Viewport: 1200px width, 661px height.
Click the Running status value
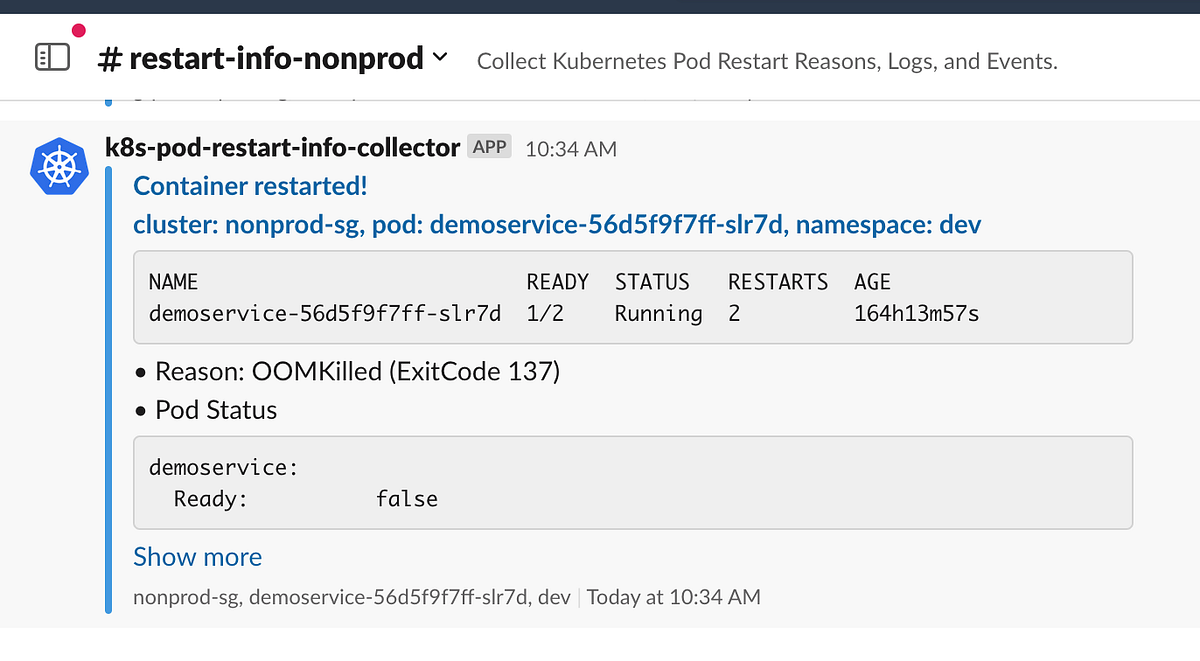[x=658, y=314]
